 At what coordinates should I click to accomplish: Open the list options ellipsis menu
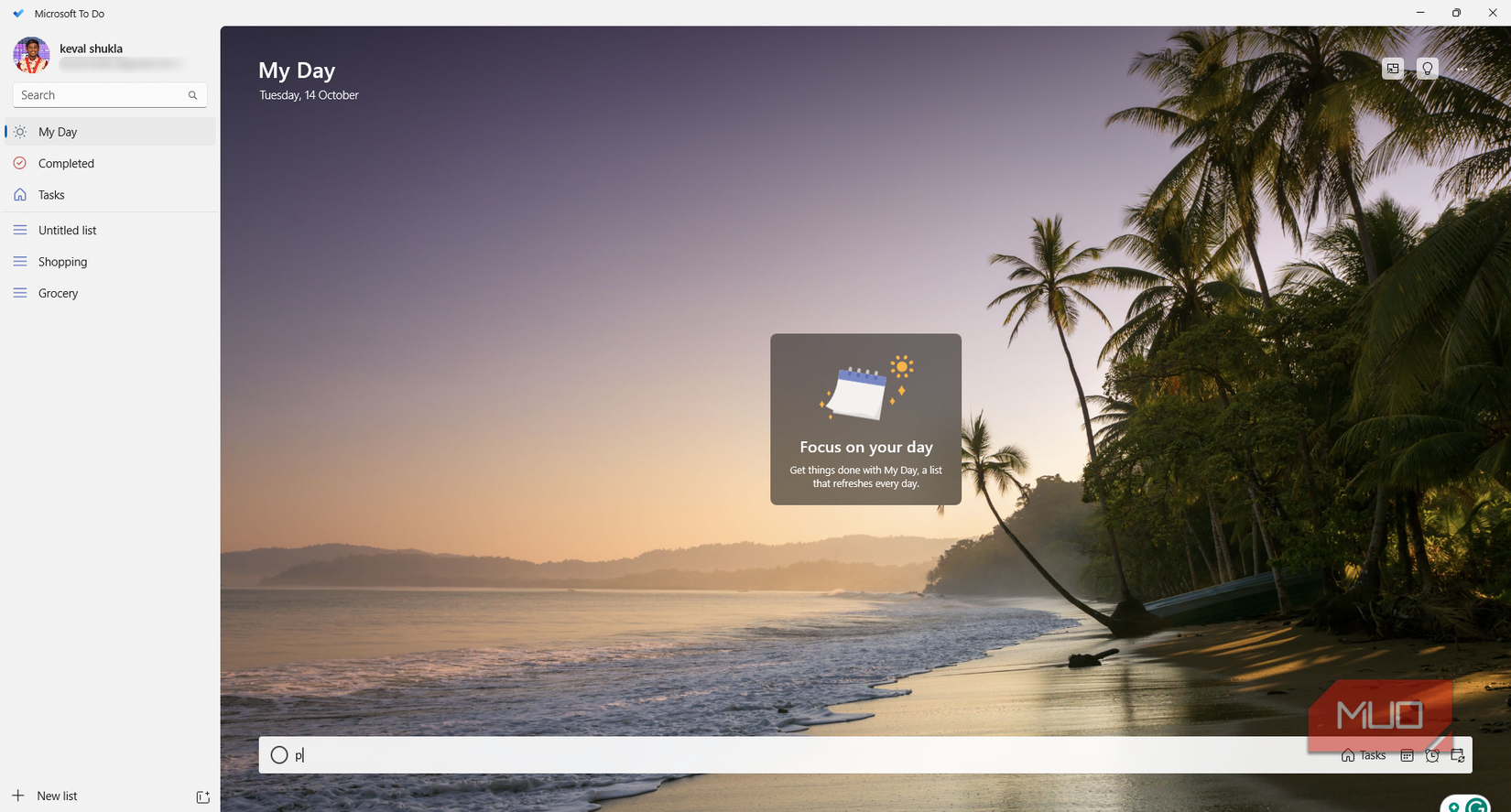1462,69
